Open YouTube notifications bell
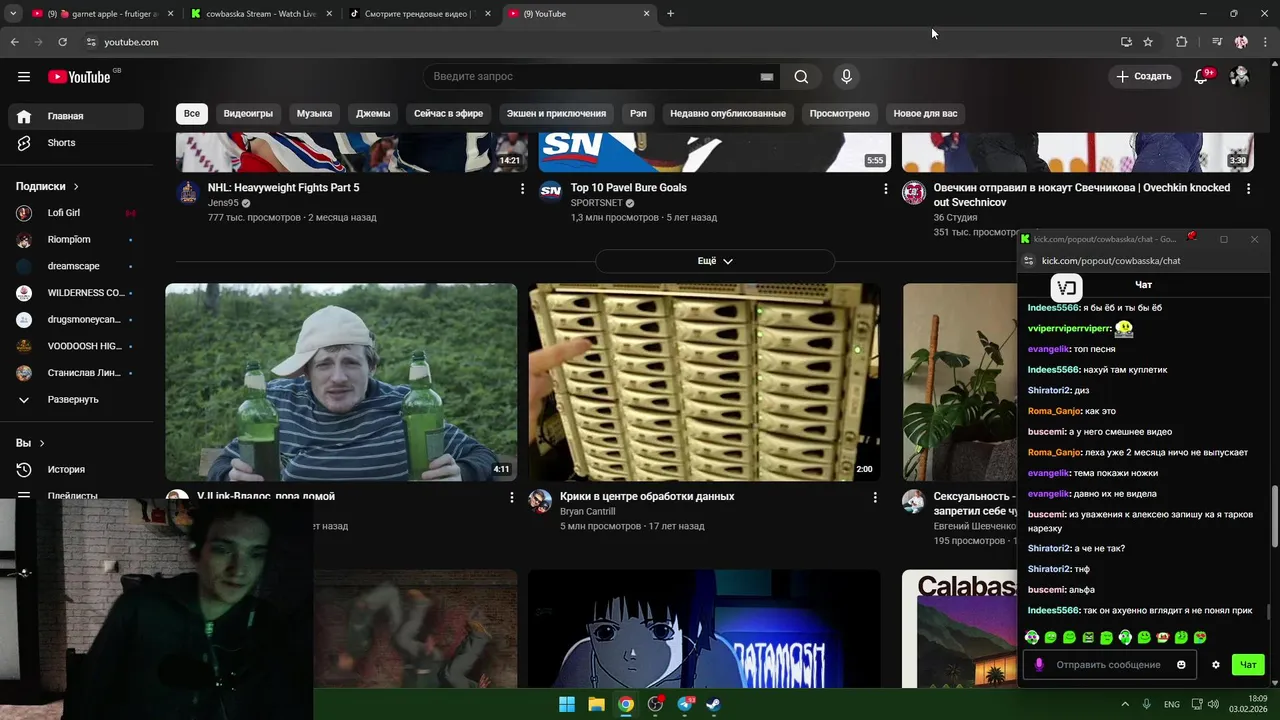1280x720 pixels. coord(1202,76)
